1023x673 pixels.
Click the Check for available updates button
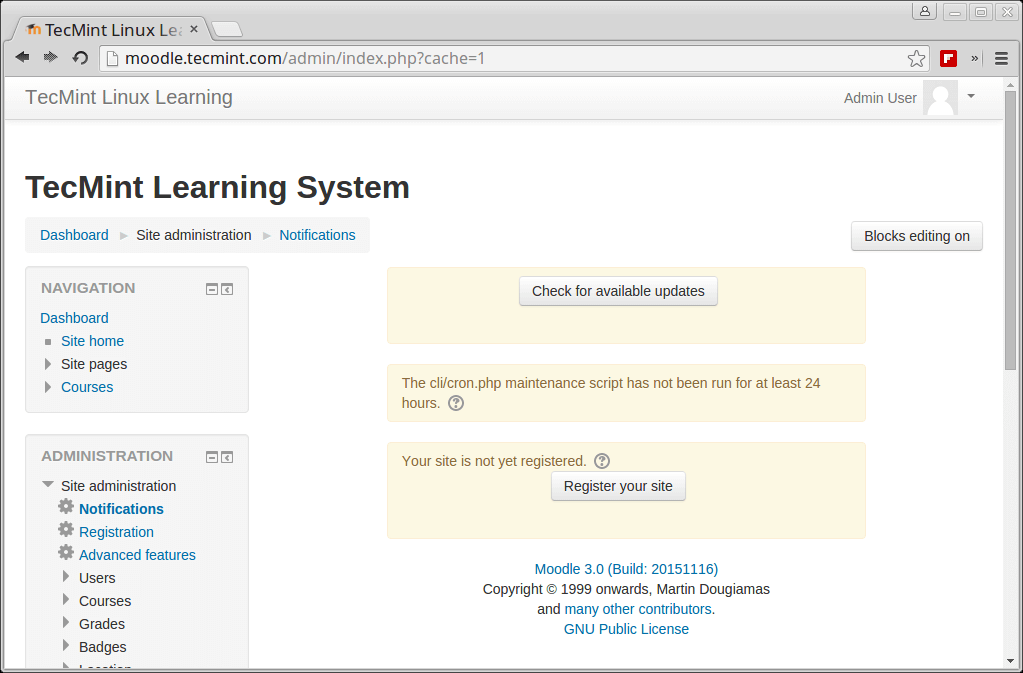coord(618,291)
